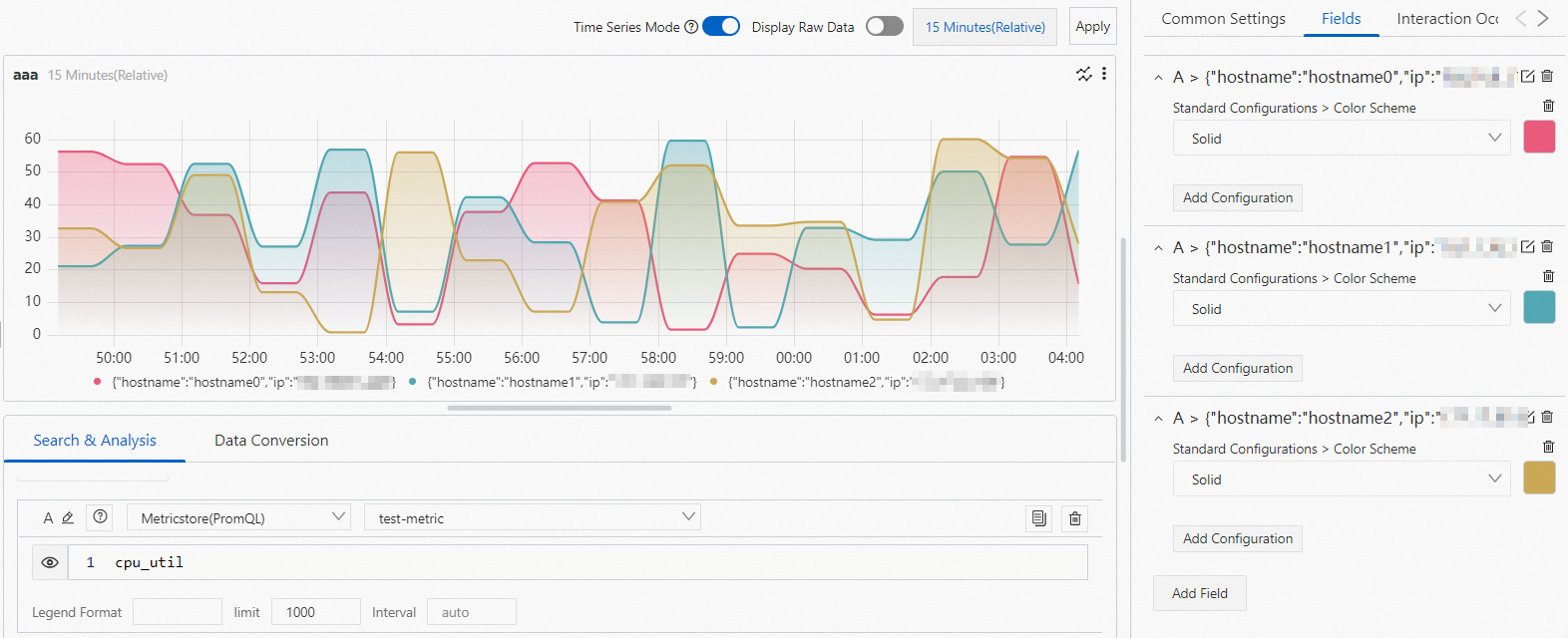The image size is (1568, 638).
Task: Enable Display Raw Data switch
Action: (x=885, y=26)
